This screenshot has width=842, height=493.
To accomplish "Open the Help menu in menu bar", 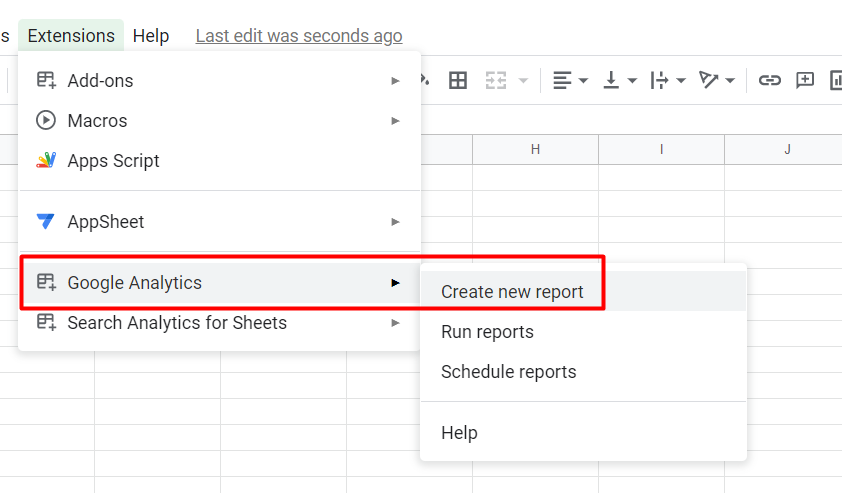I will tap(151, 35).
